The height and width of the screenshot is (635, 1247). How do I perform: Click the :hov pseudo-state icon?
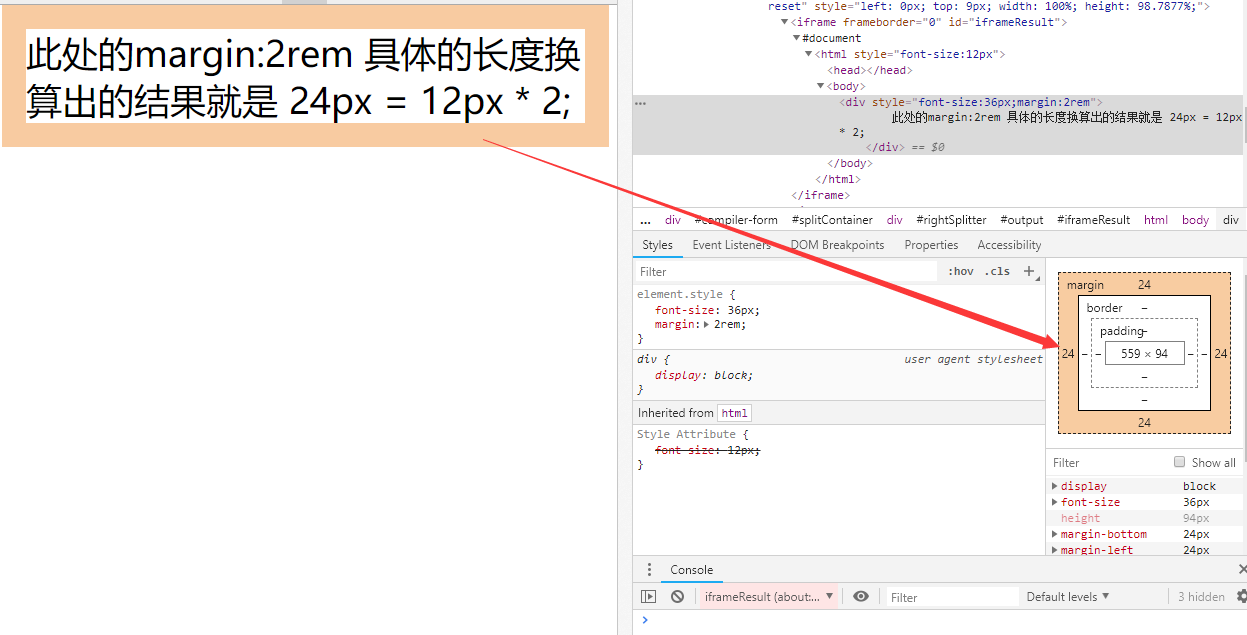[959, 270]
